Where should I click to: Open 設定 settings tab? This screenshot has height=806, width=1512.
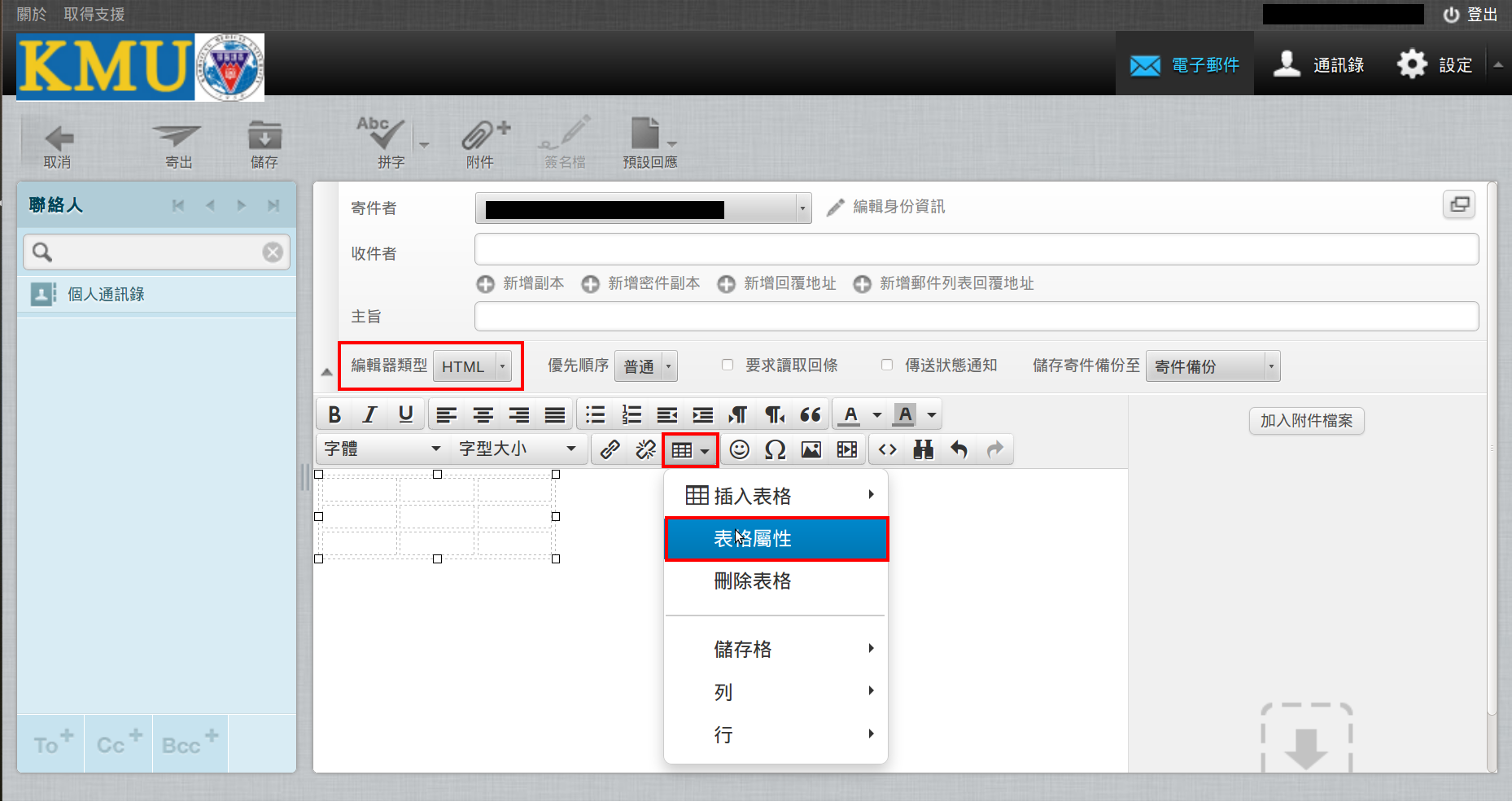pos(1435,64)
